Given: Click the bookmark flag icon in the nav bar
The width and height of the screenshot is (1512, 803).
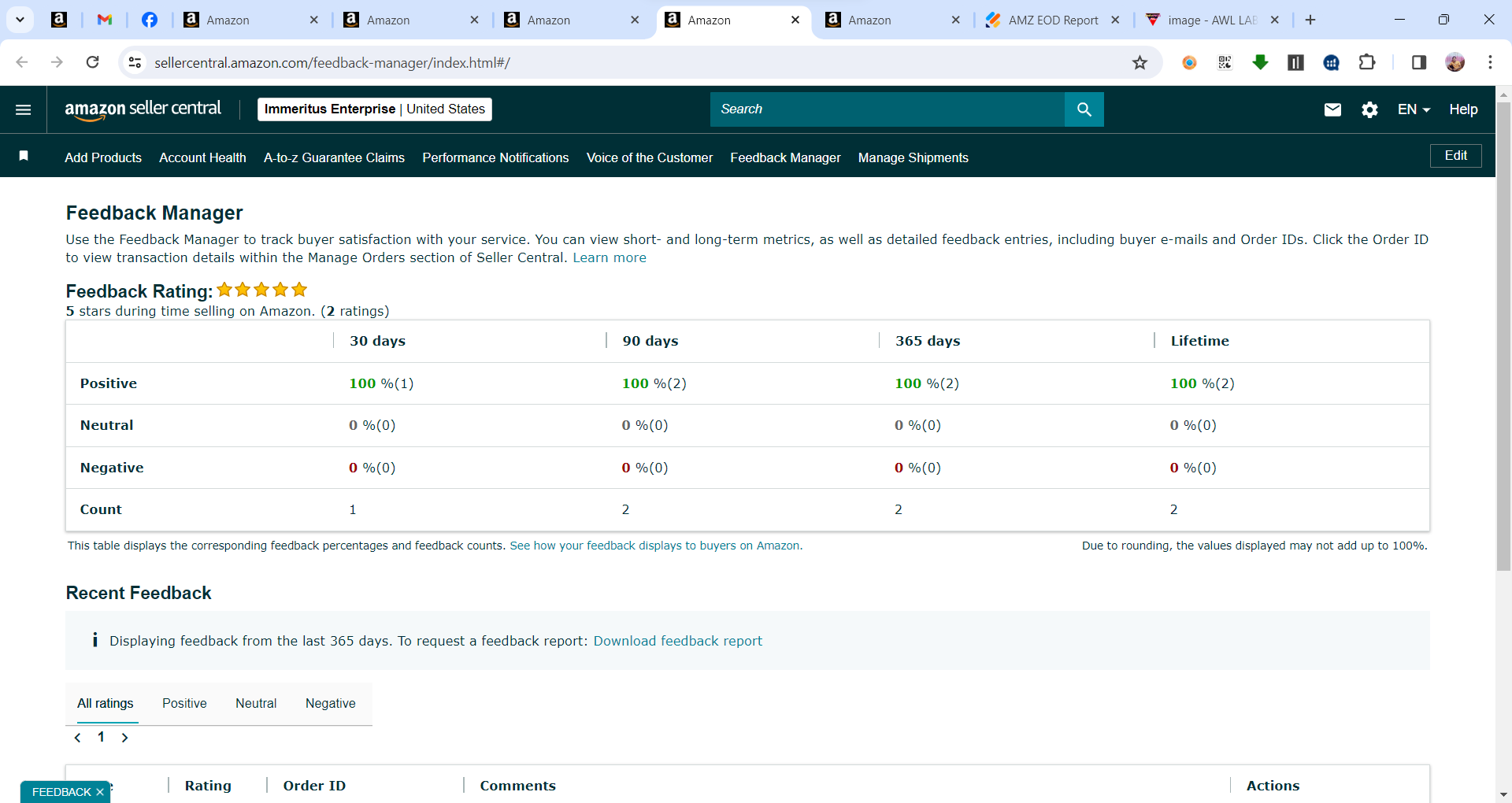Looking at the screenshot, I should (x=24, y=156).
